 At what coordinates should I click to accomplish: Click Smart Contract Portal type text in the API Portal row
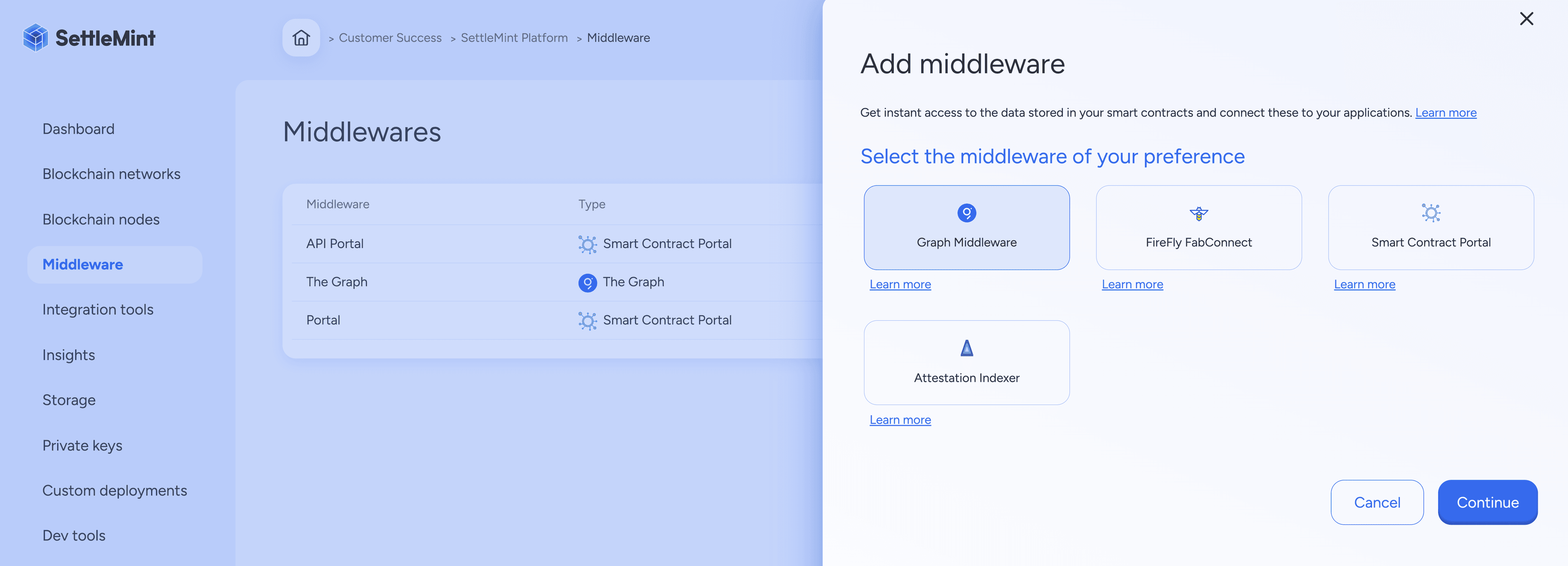(667, 244)
